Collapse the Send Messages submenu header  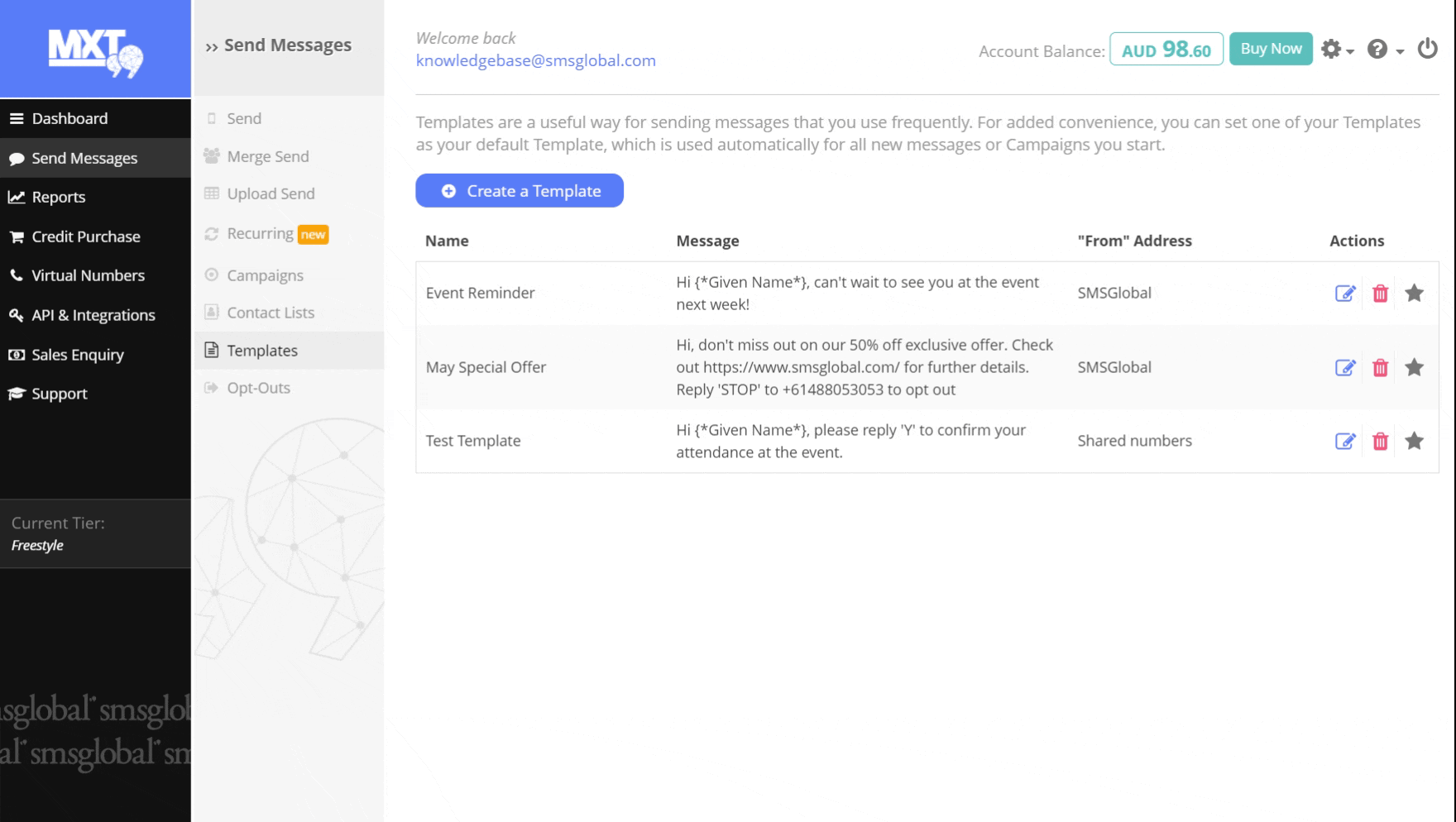pos(279,45)
